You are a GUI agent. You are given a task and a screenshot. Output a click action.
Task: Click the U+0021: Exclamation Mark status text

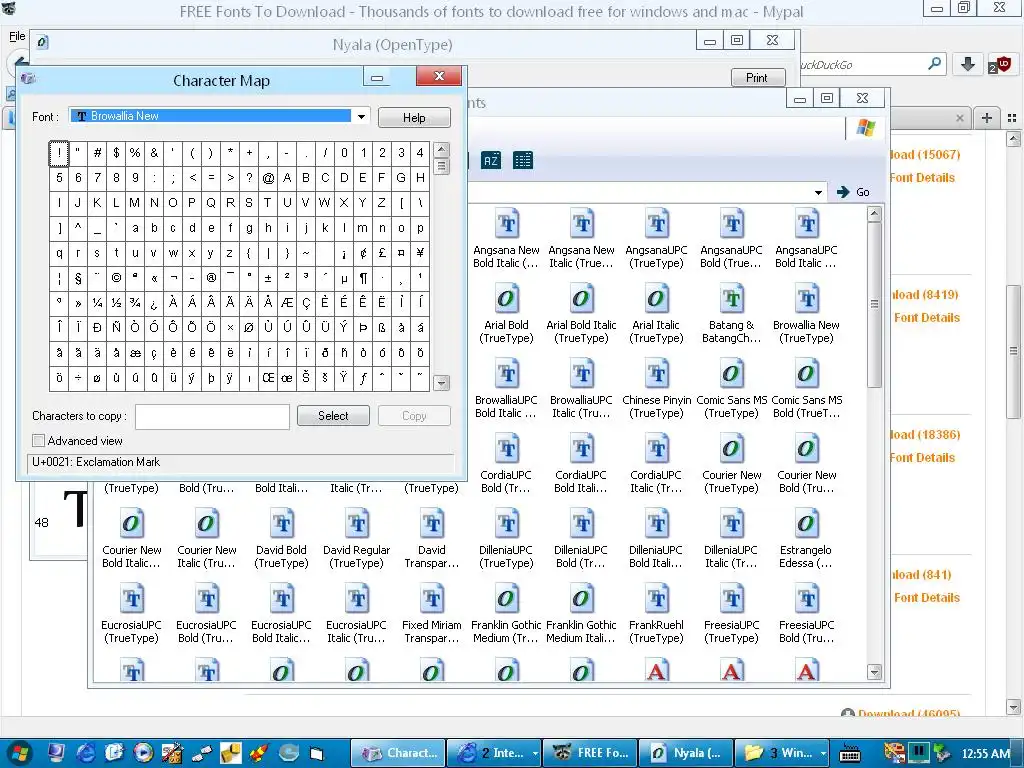96,462
